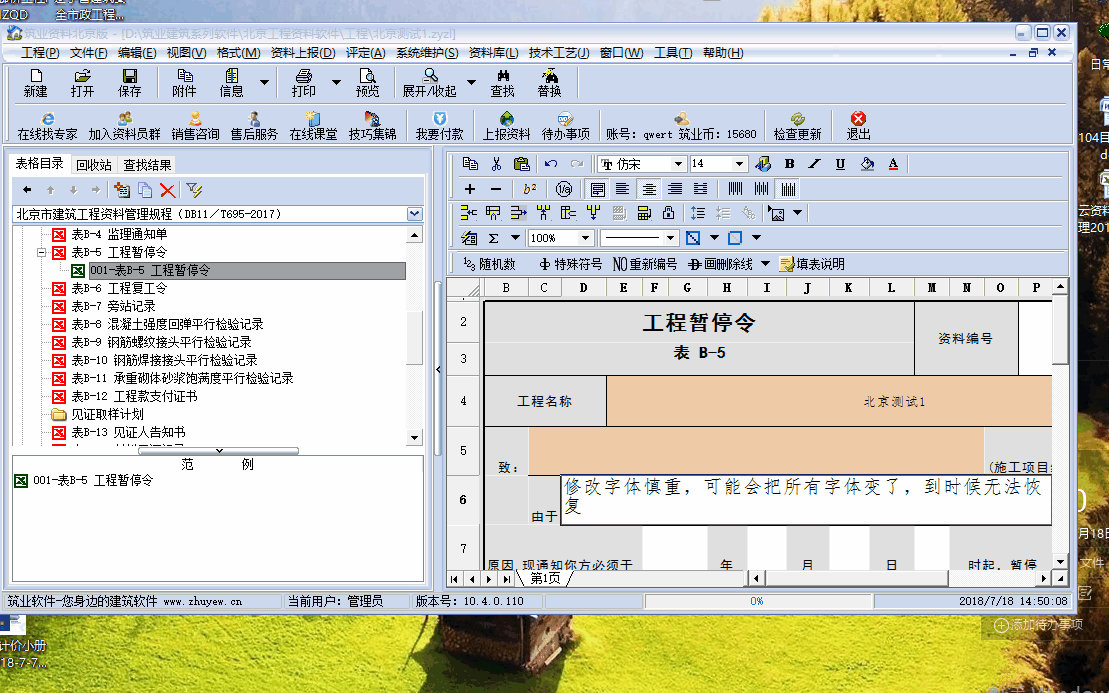Viewport: 1109px width, 693px height.
Task: Click the 保存 (Save) toolbar icon
Action: point(130,82)
